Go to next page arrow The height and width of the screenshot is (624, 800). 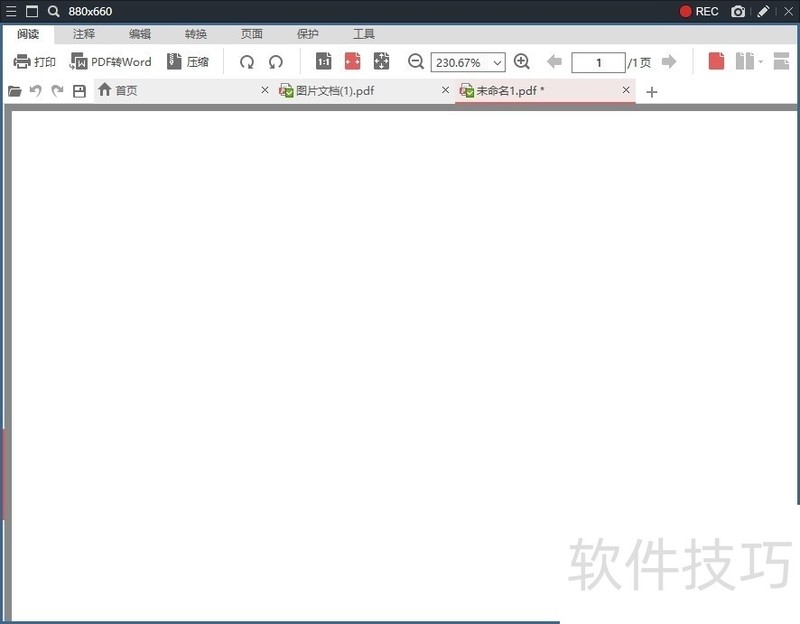(669, 62)
